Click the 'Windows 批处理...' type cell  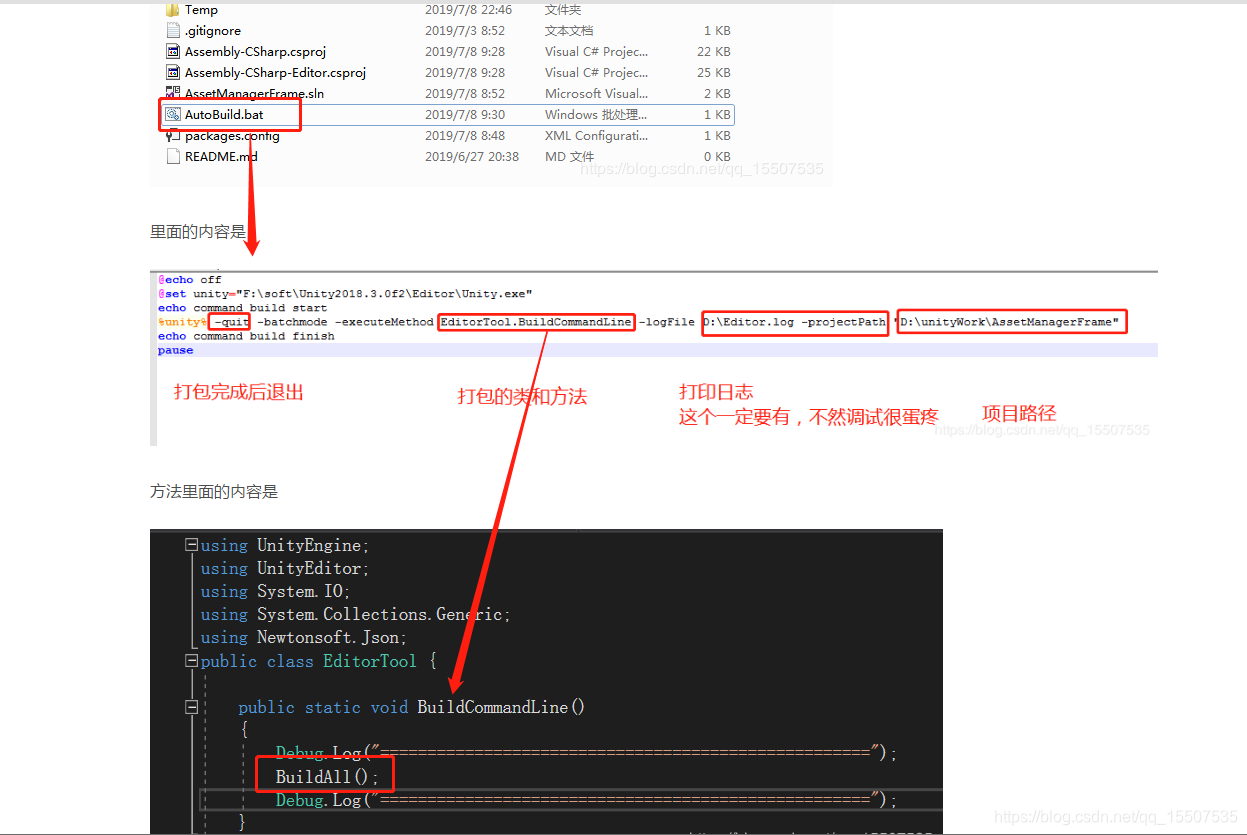pyautogui.click(x=596, y=115)
